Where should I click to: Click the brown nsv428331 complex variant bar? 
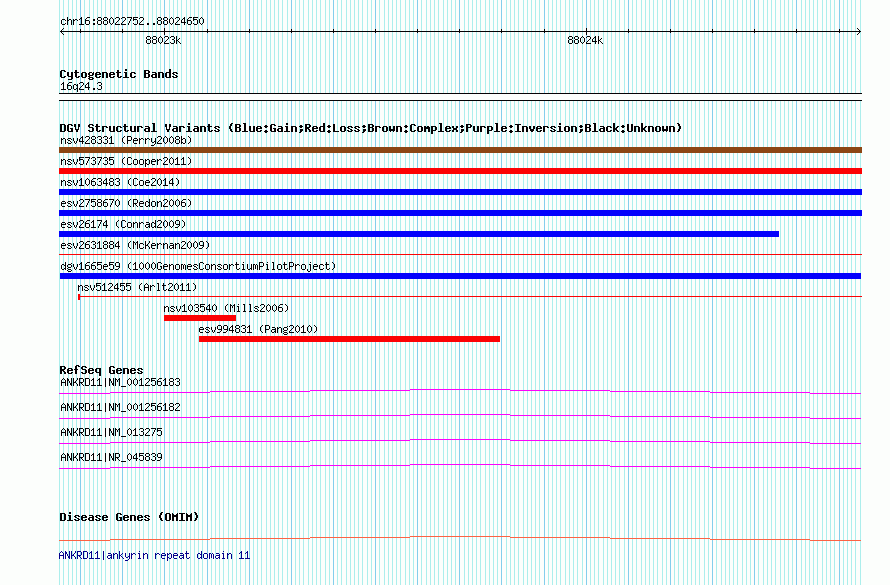(460, 150)
